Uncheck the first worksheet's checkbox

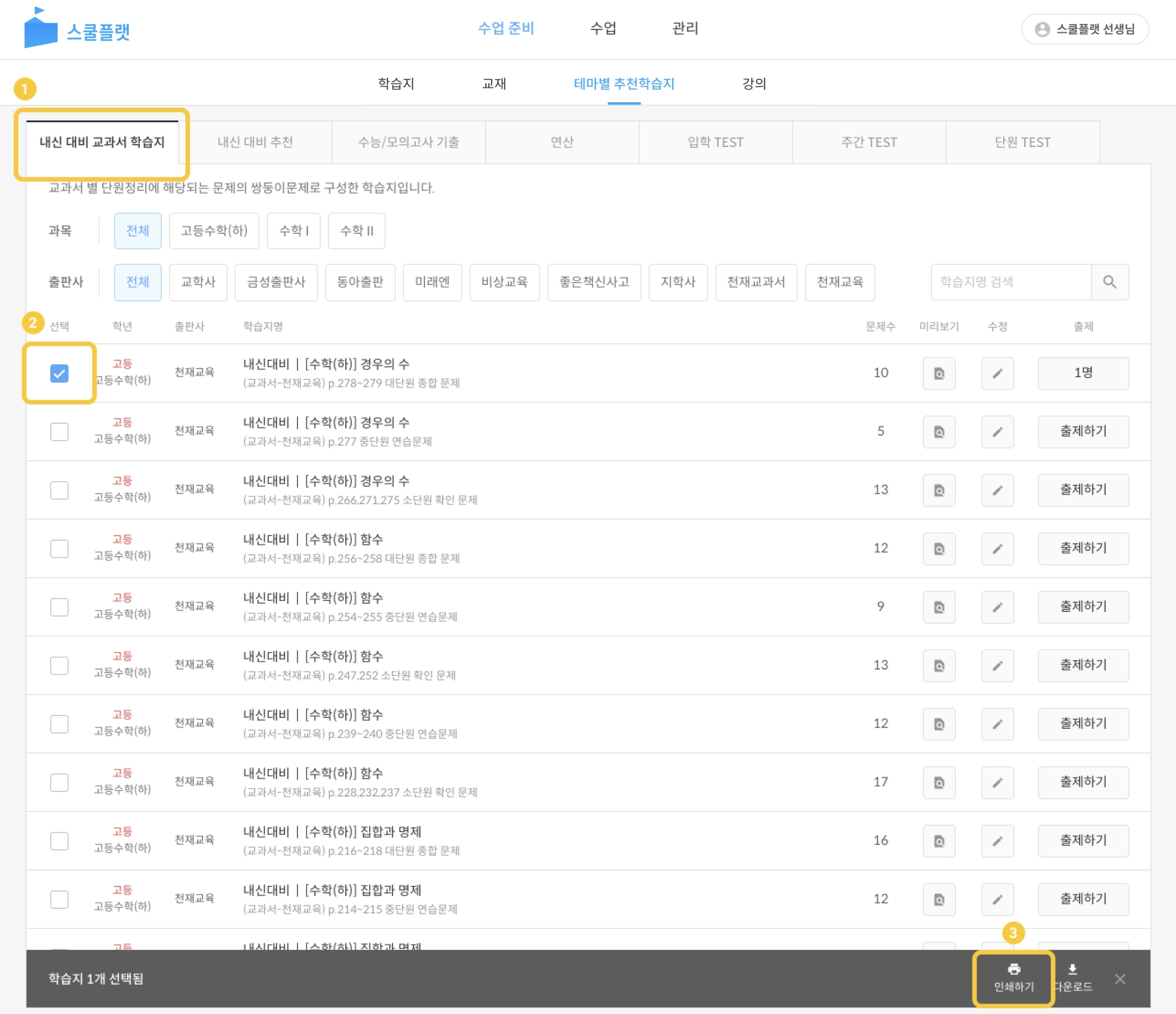59,373
